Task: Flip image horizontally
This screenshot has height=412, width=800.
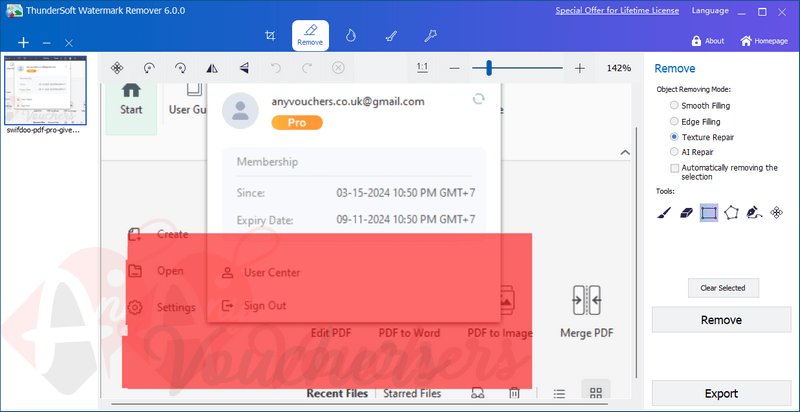Action: 212,68
